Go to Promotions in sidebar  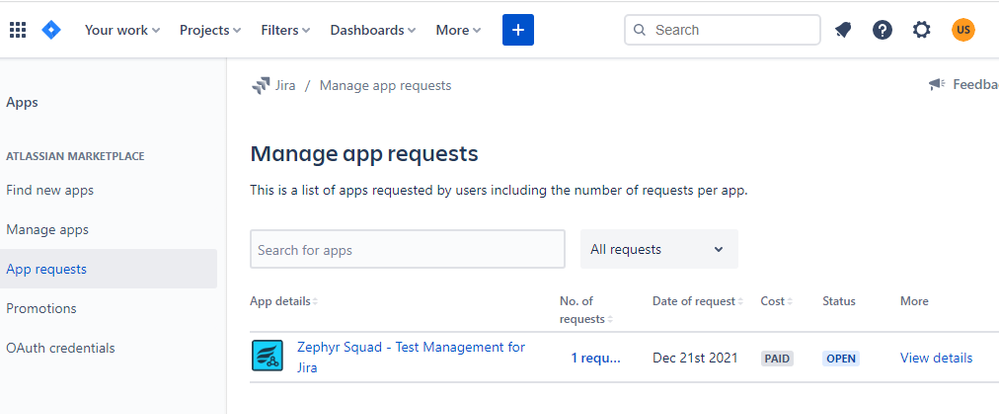click(x=41, y=308)
